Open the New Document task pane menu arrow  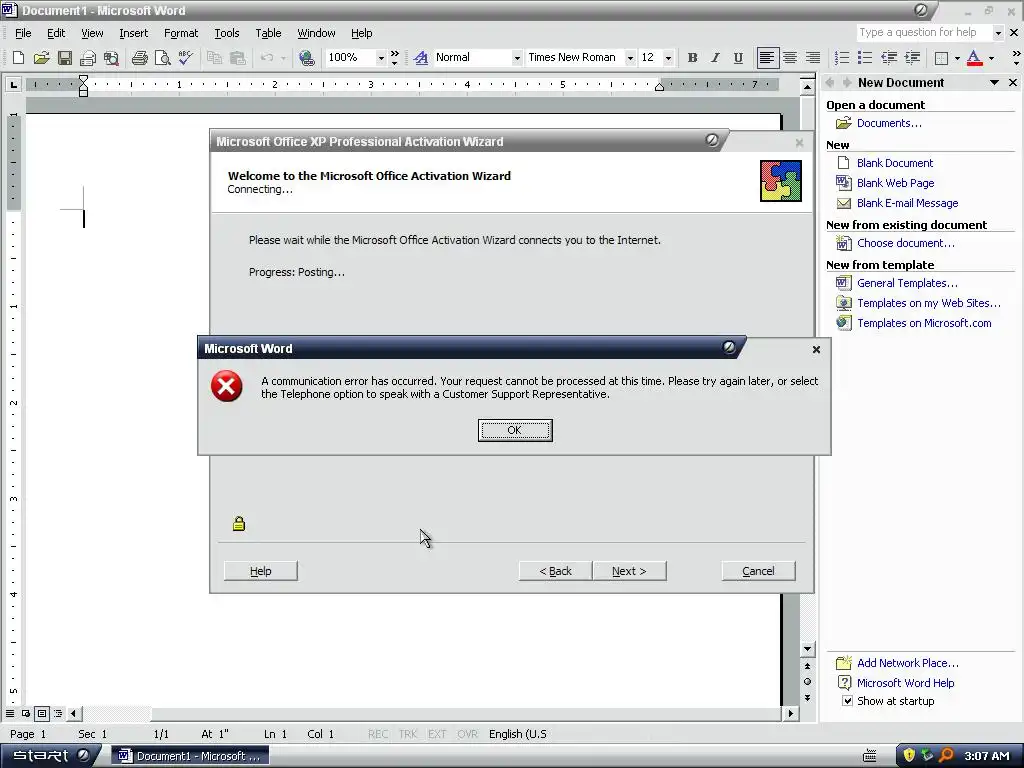(994, 82)
